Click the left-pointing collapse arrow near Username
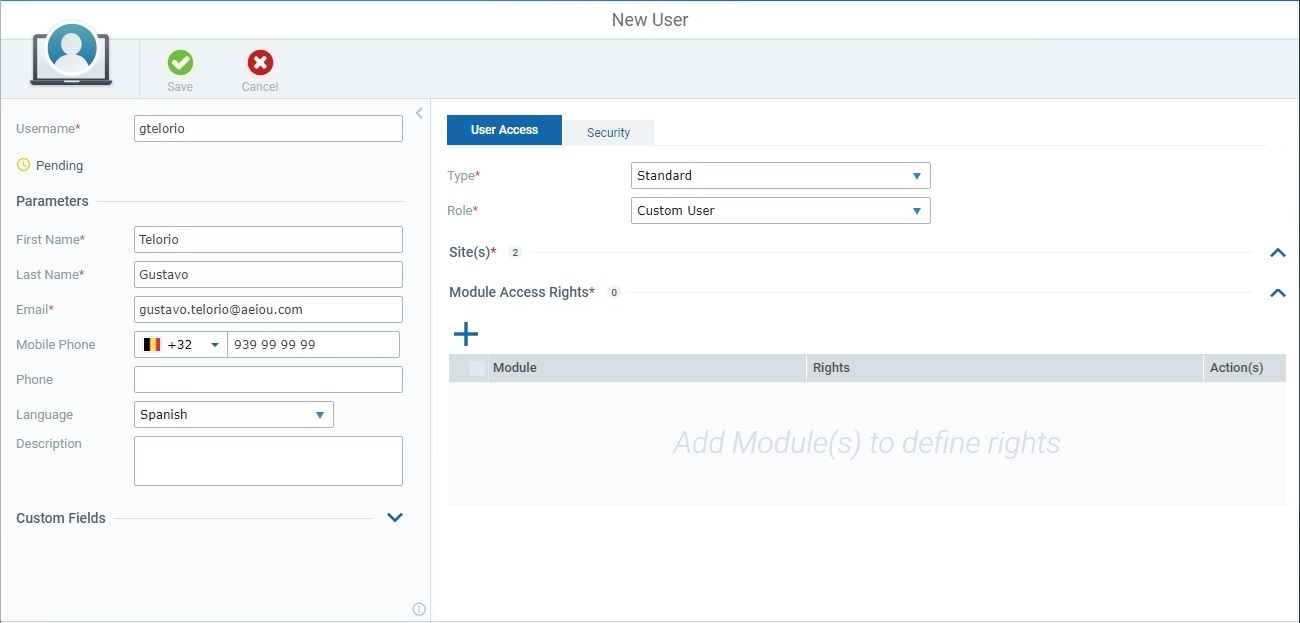 coord(418,113)
